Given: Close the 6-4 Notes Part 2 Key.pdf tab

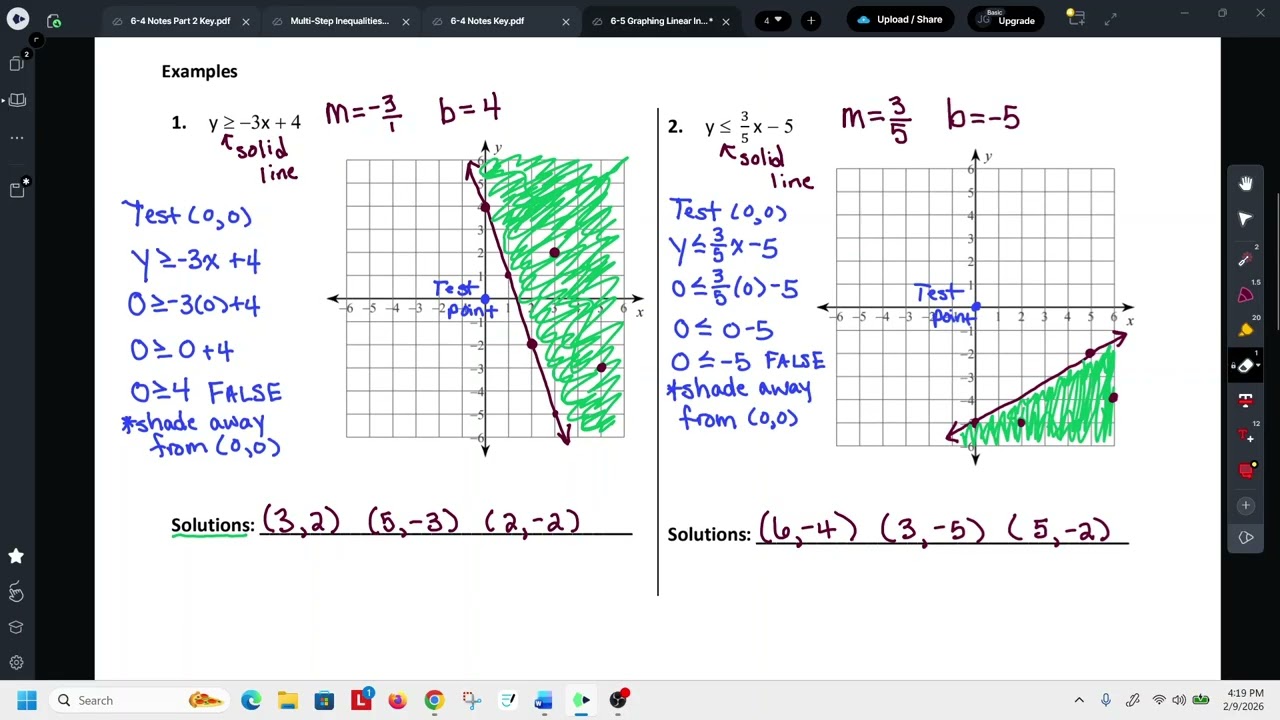Looking at the screenshot, I should pos(246,21).
